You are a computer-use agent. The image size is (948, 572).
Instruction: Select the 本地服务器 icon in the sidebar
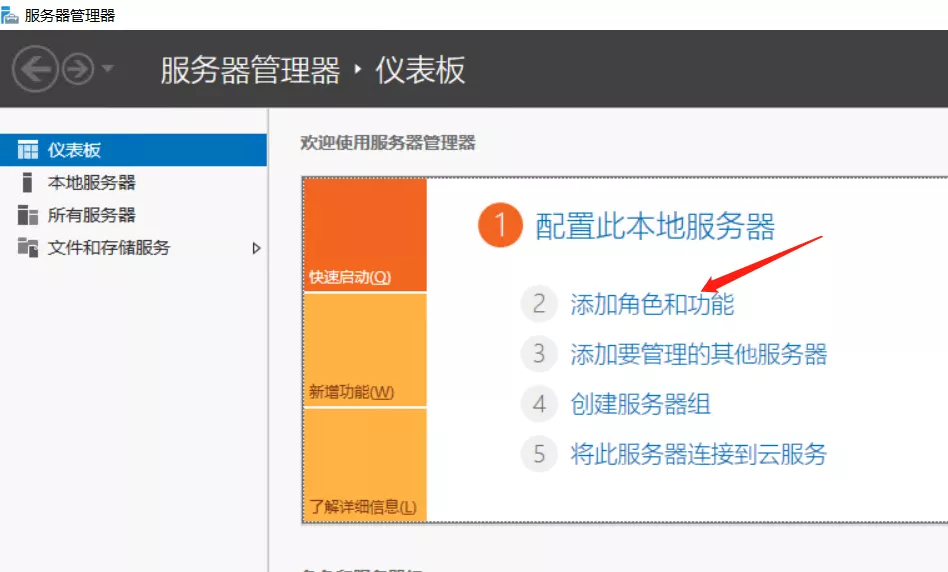point(28,183)
